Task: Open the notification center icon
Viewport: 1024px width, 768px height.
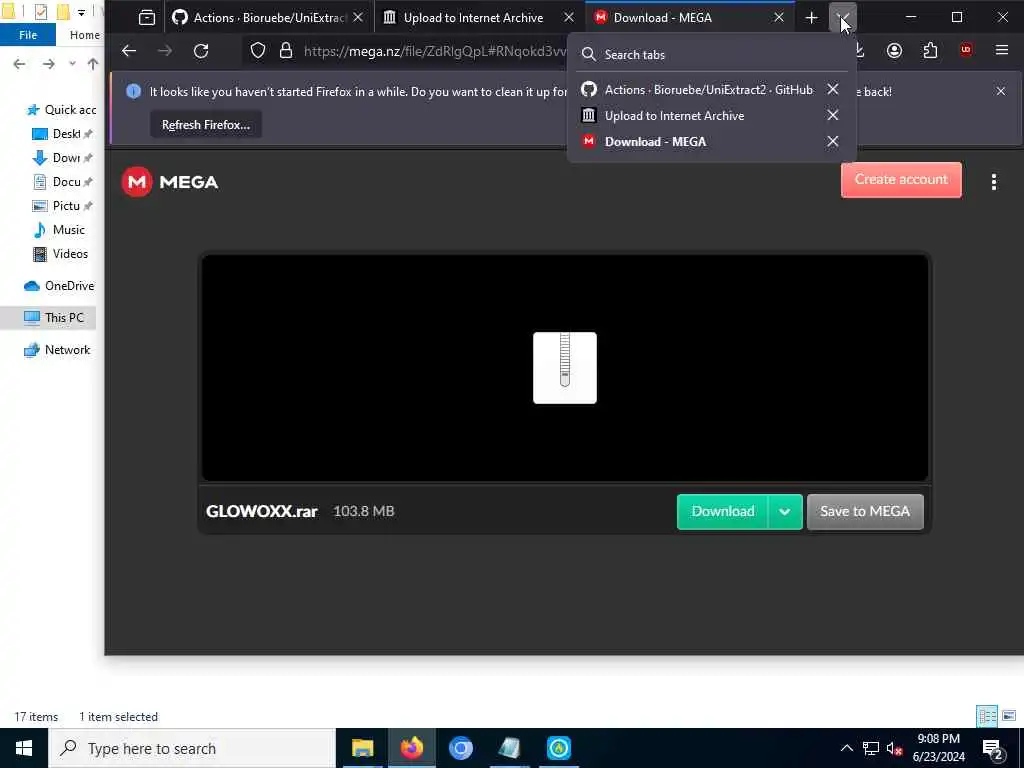Action: pyautogui.click(x=993, y=749)
